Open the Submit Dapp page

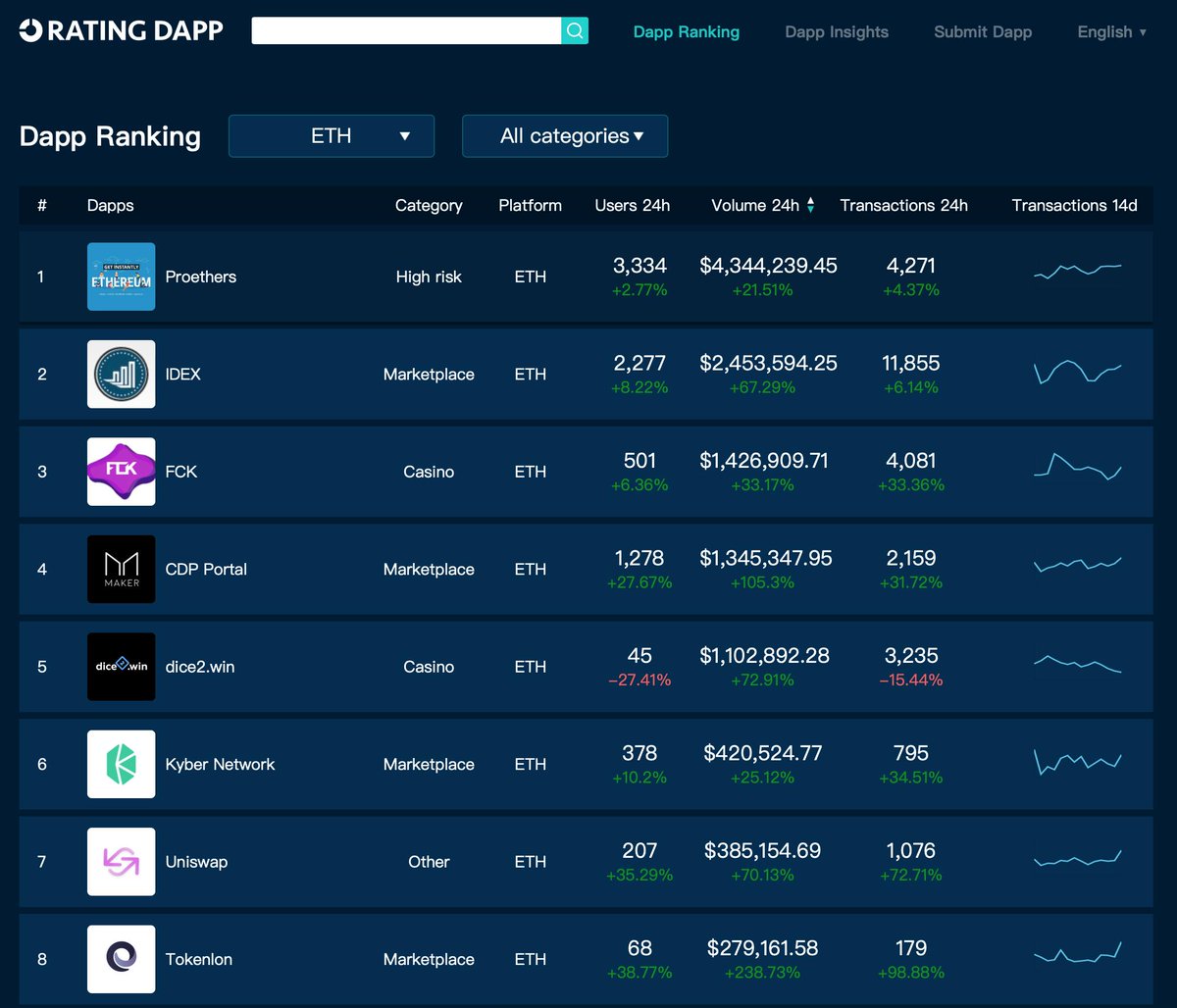(x=983, y=31)
